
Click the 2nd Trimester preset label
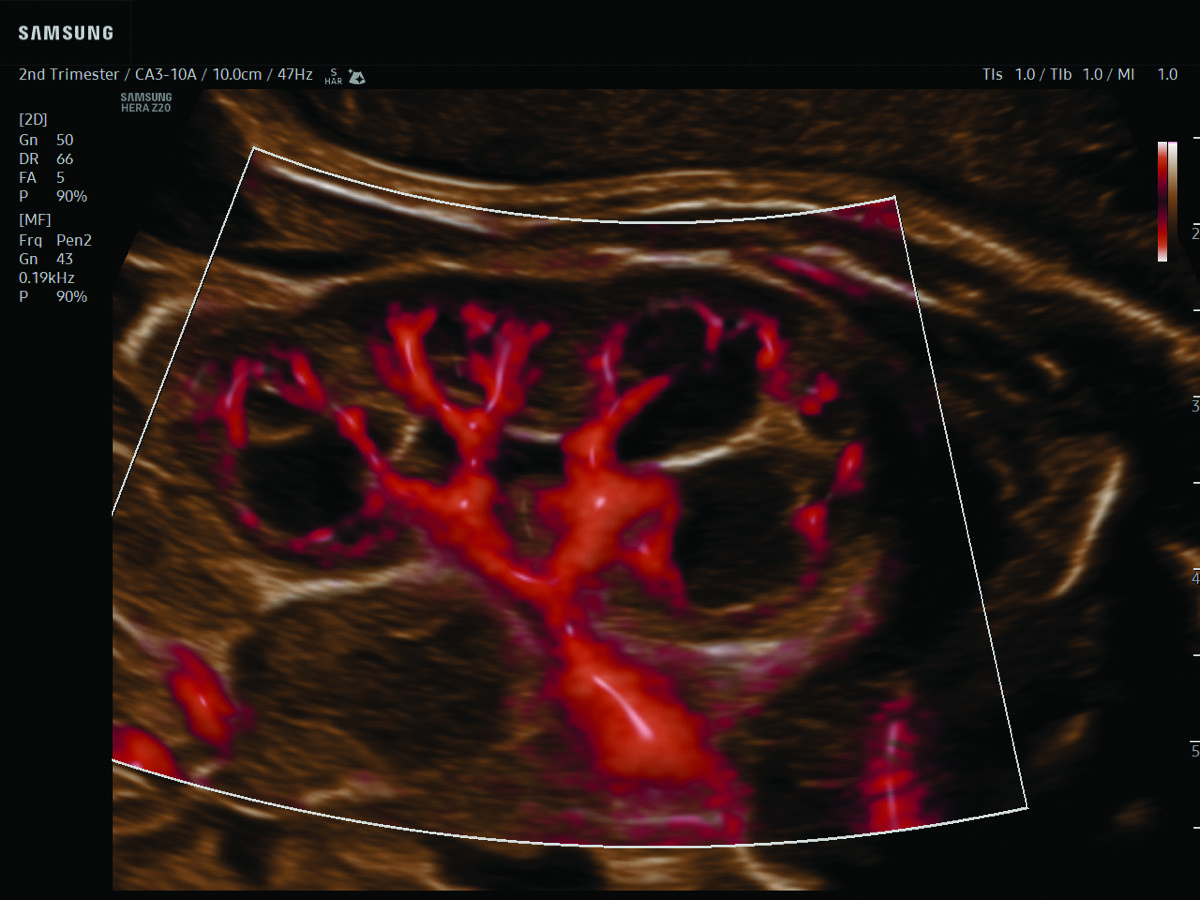tap(69, 75)
